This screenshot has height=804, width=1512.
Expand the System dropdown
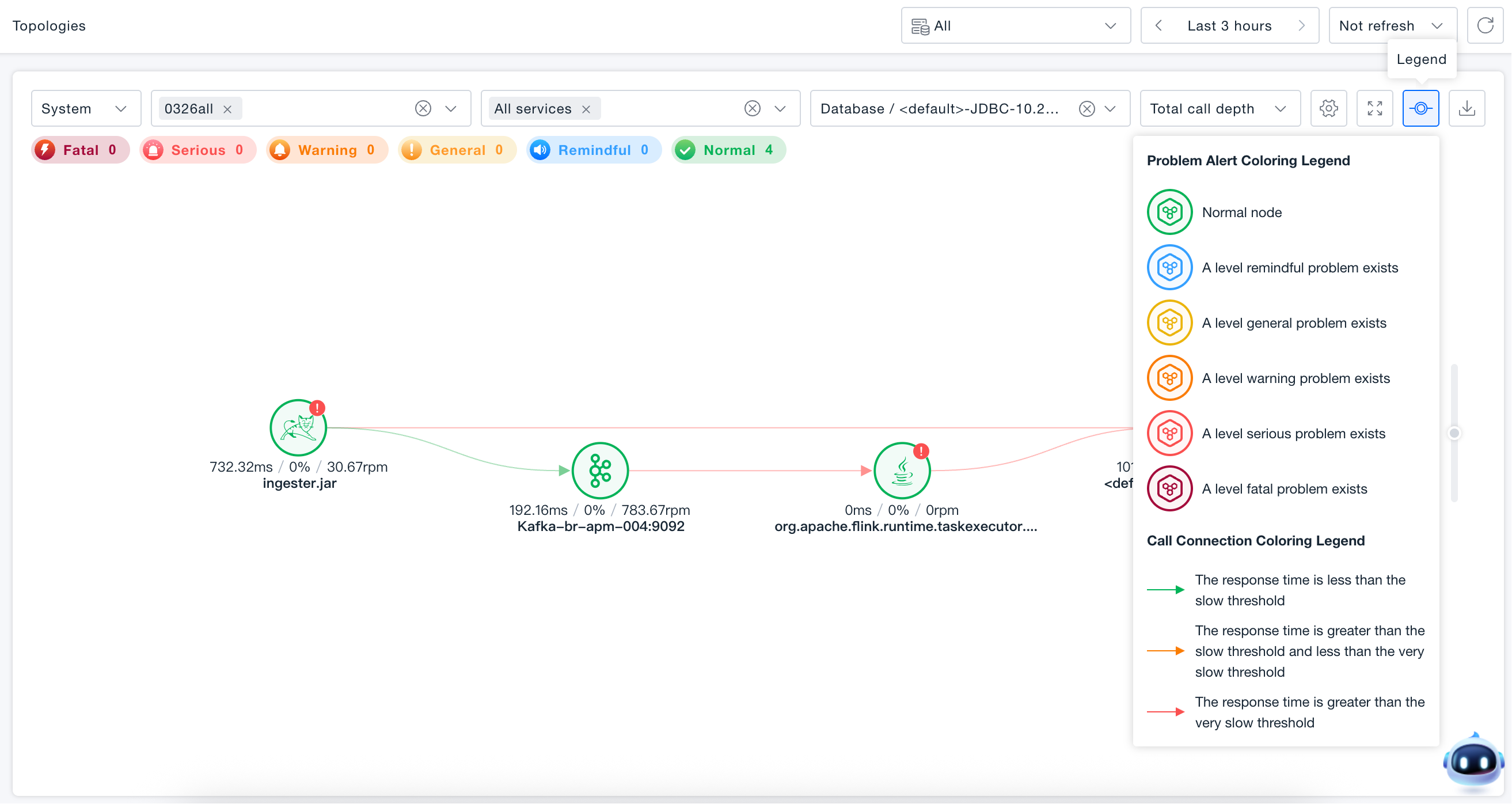pyautogui.click(x=86, y=109)
